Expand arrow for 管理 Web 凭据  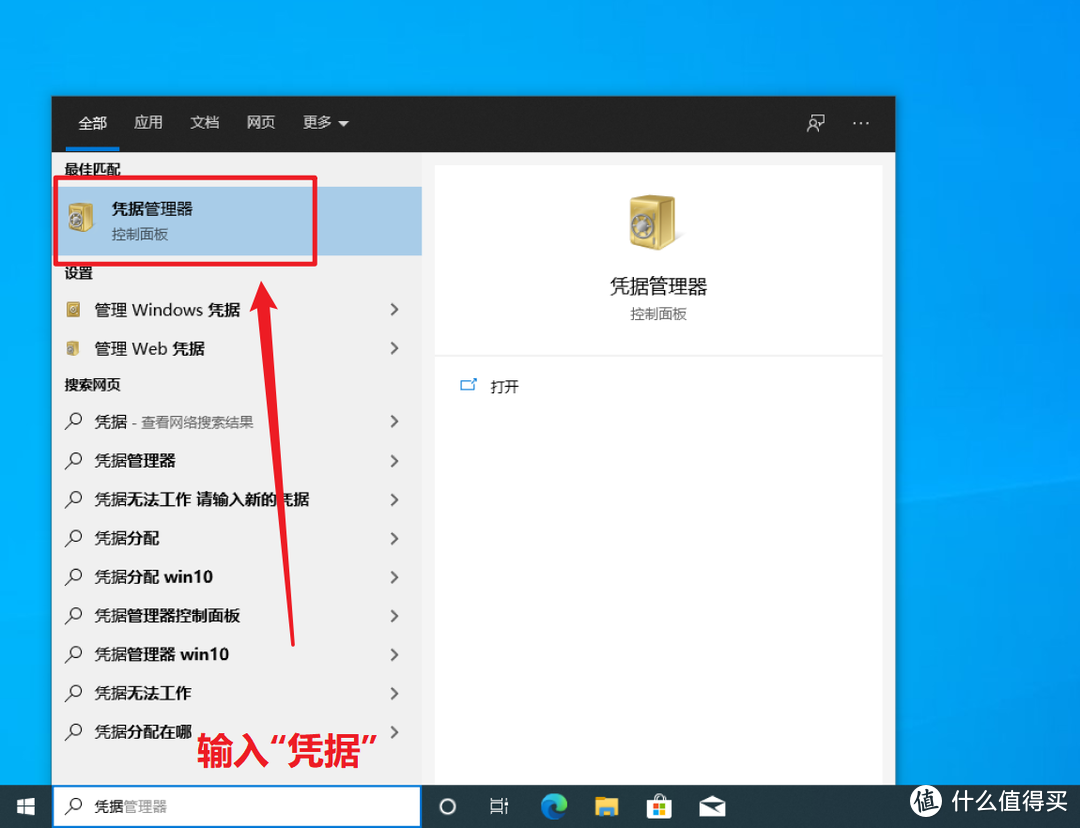[394, 349]
